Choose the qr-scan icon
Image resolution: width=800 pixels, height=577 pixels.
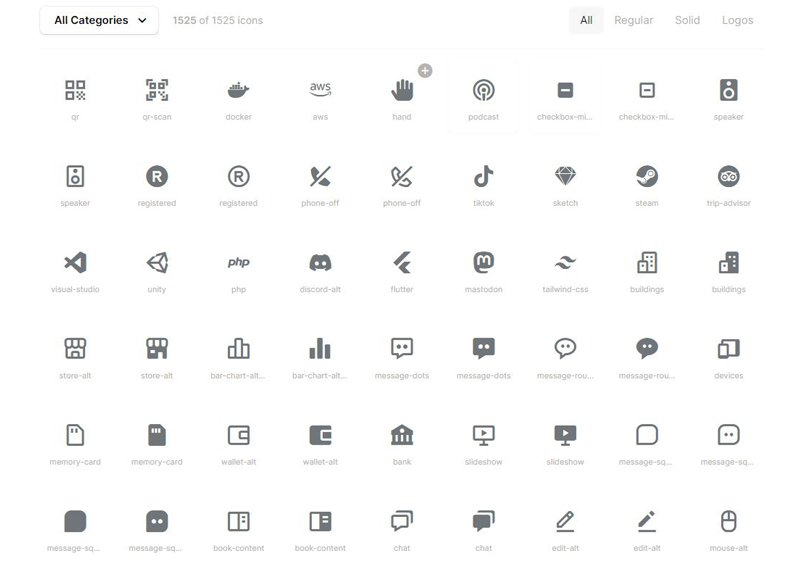(157, 90)
